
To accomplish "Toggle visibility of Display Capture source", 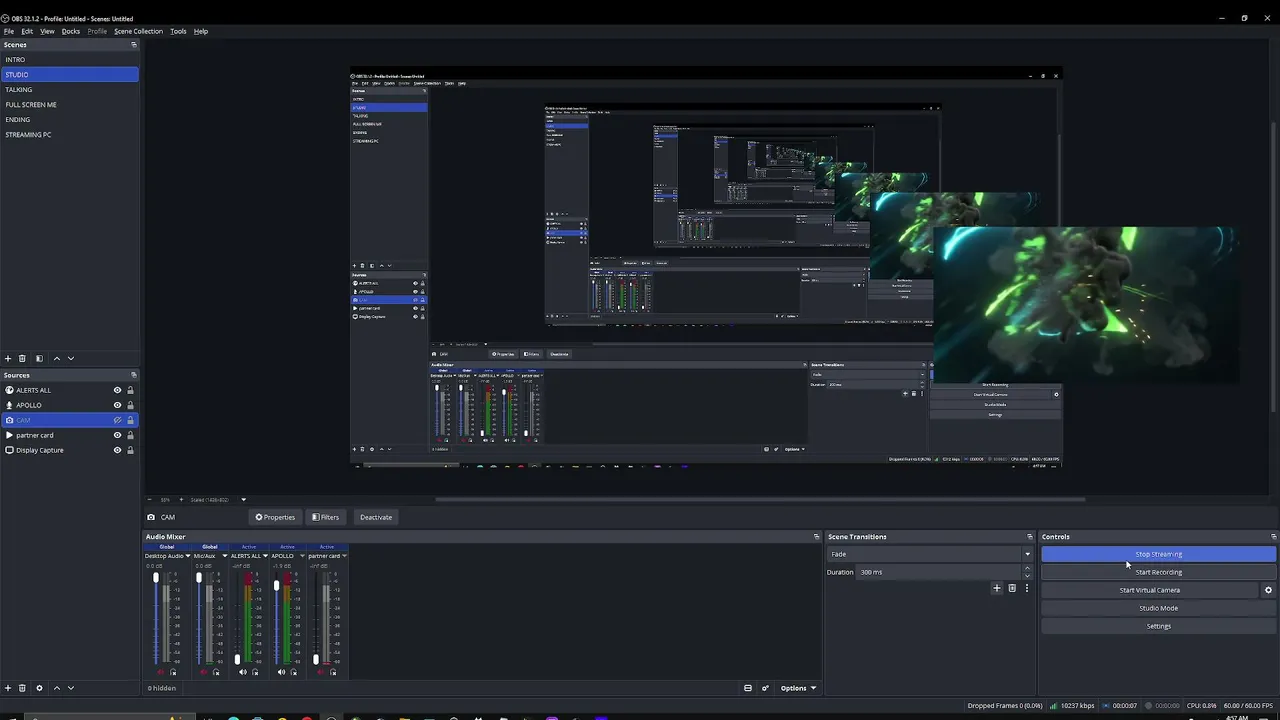I will [117, 450].
